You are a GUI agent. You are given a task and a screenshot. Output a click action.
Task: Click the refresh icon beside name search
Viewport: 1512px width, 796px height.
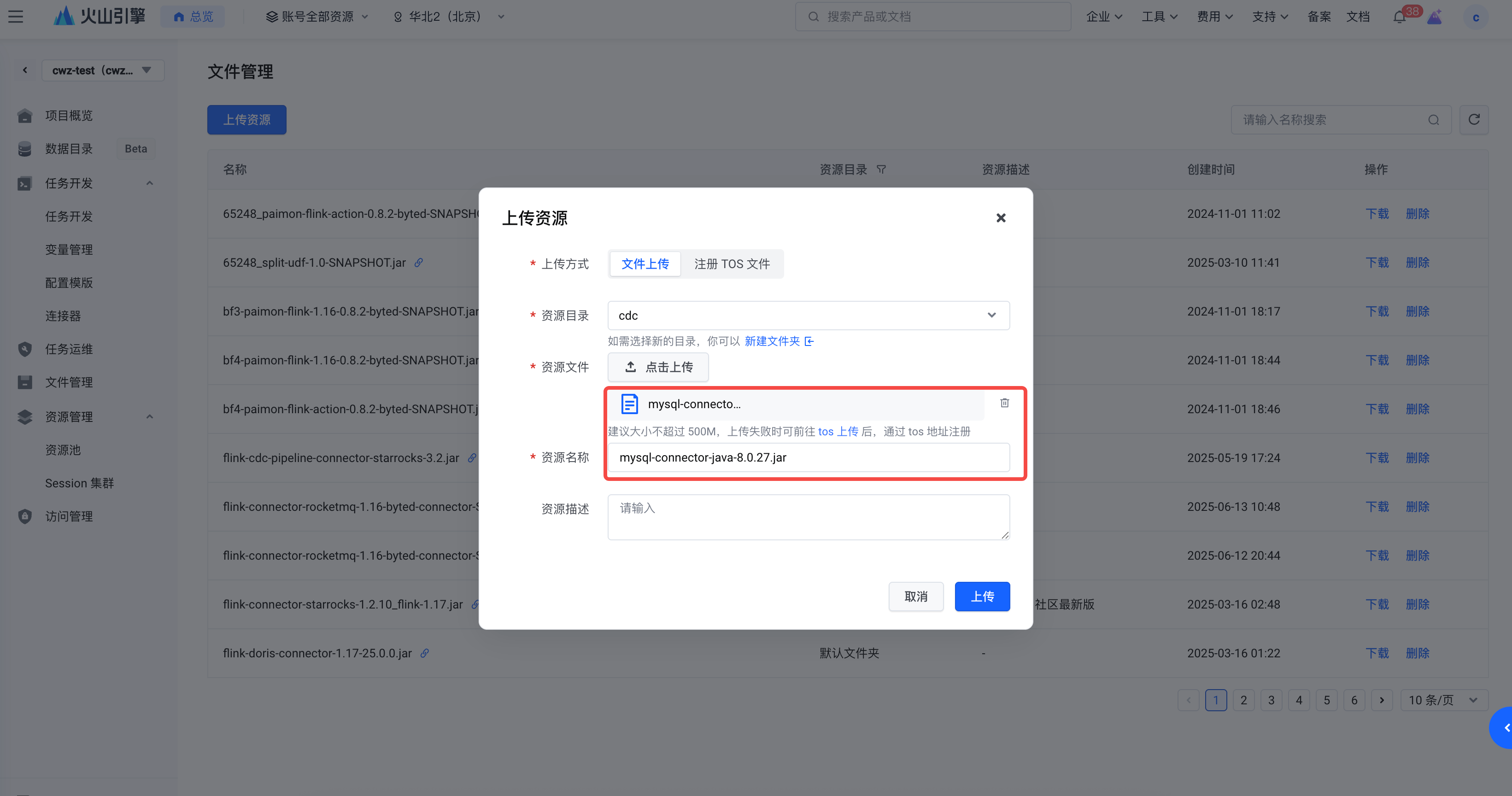pyautogui.click(x=1473, y=120)
